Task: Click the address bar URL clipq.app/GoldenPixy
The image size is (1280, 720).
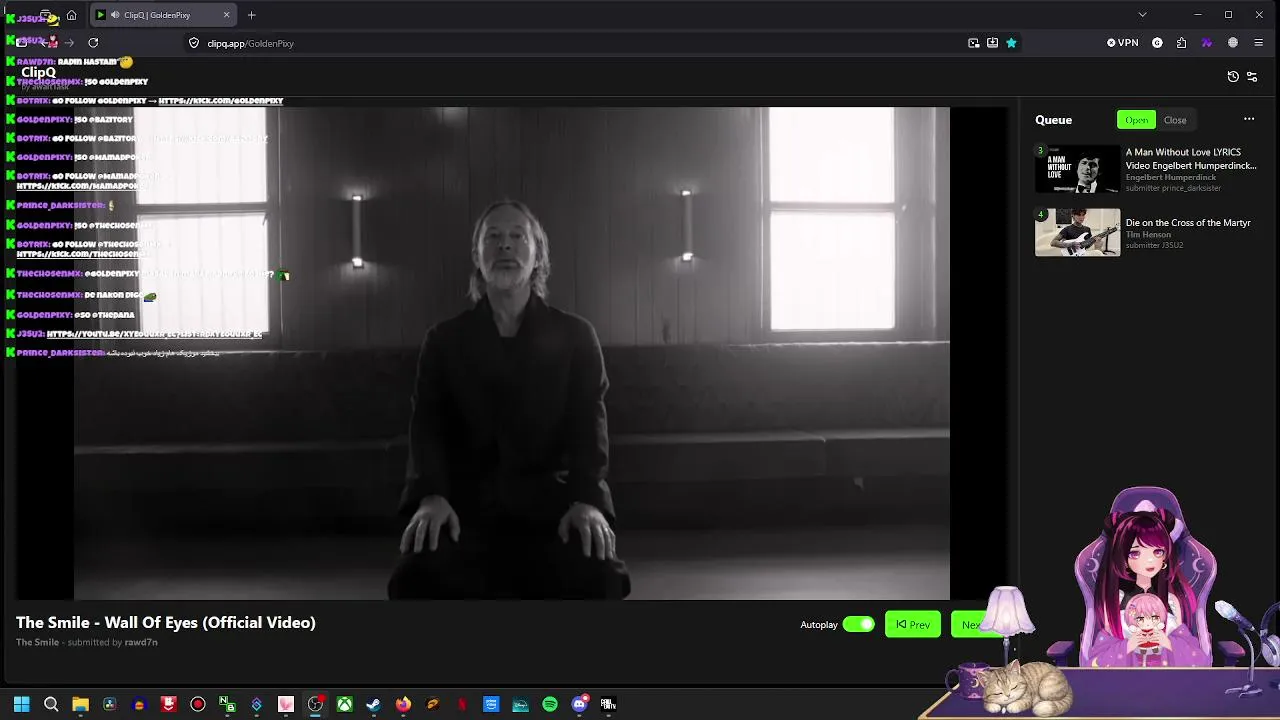Action: point(250,43)
